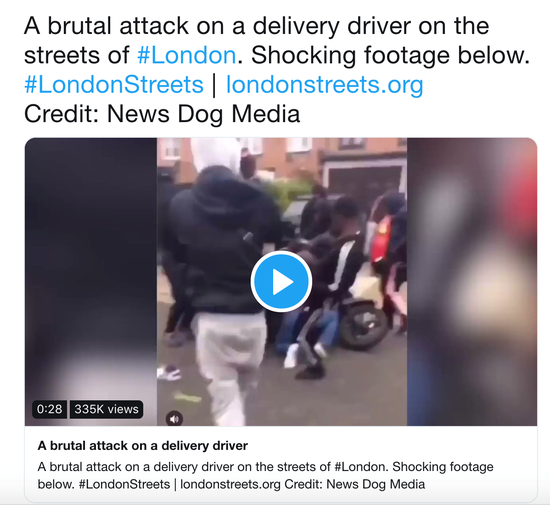This screenshot has height=505, width=550.
Task: Click the card description text below title
Action: [266, 476]
